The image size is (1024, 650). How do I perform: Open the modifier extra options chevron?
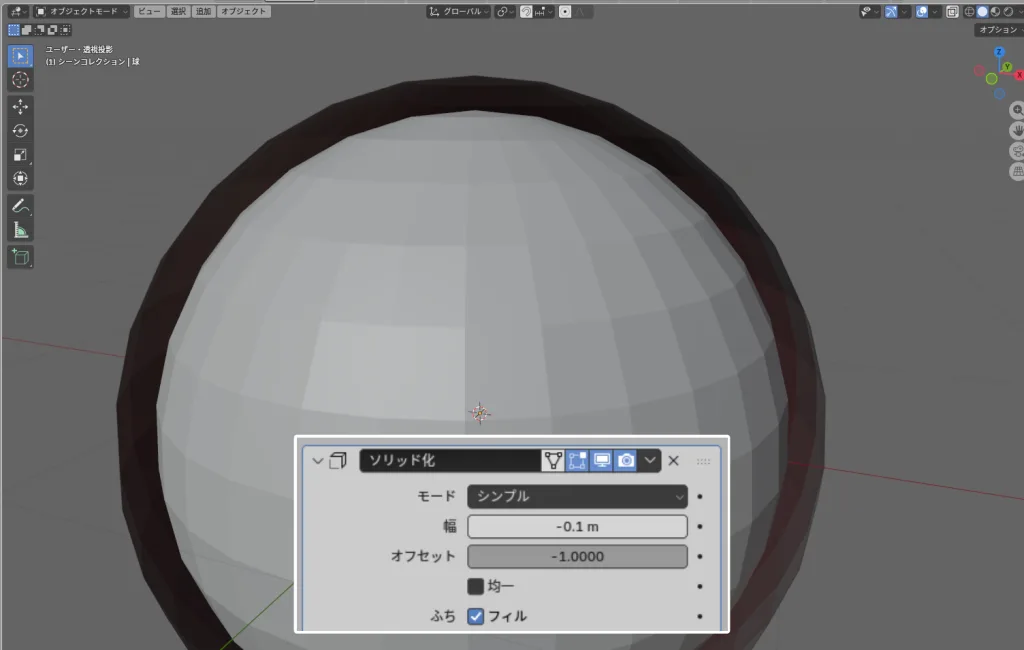[x=650, y=461]
